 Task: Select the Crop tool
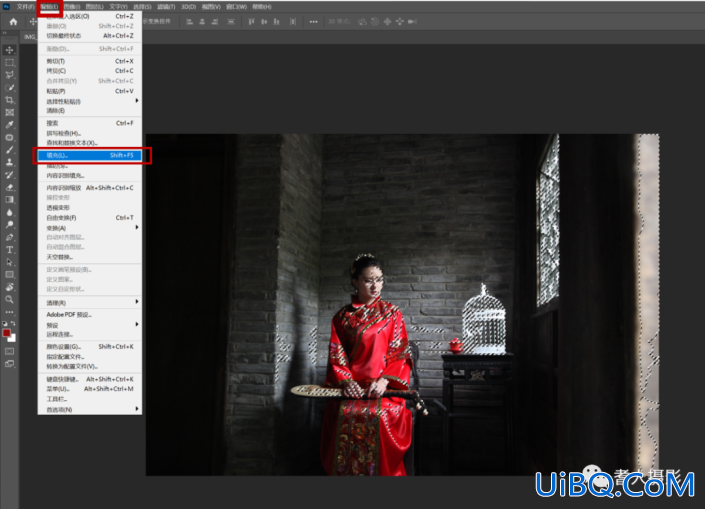coord(9,100)
